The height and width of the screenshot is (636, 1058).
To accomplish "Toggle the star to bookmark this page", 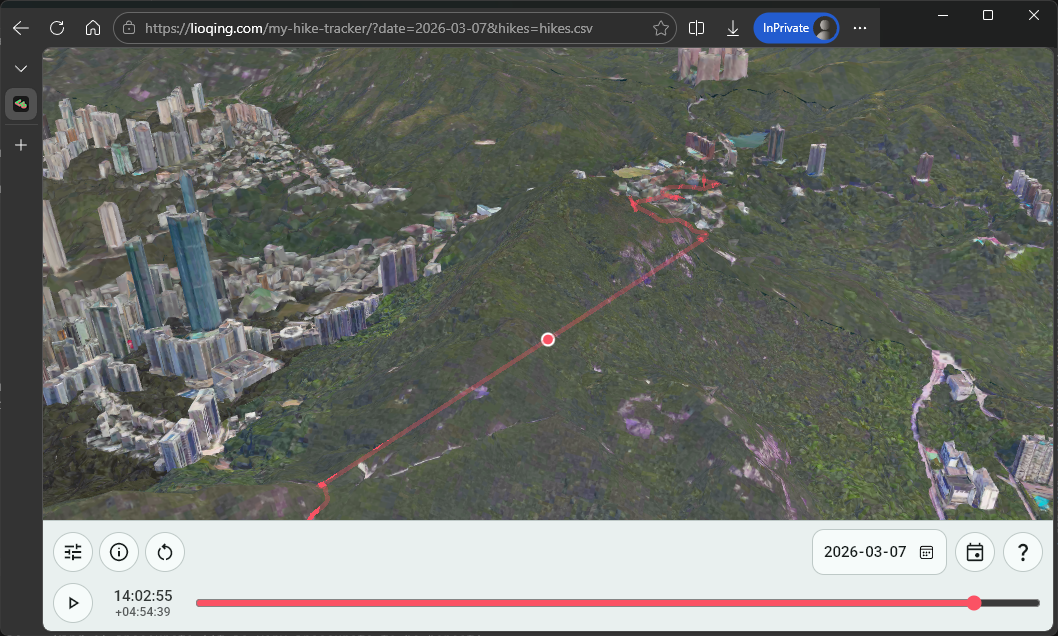I will 660,27.
